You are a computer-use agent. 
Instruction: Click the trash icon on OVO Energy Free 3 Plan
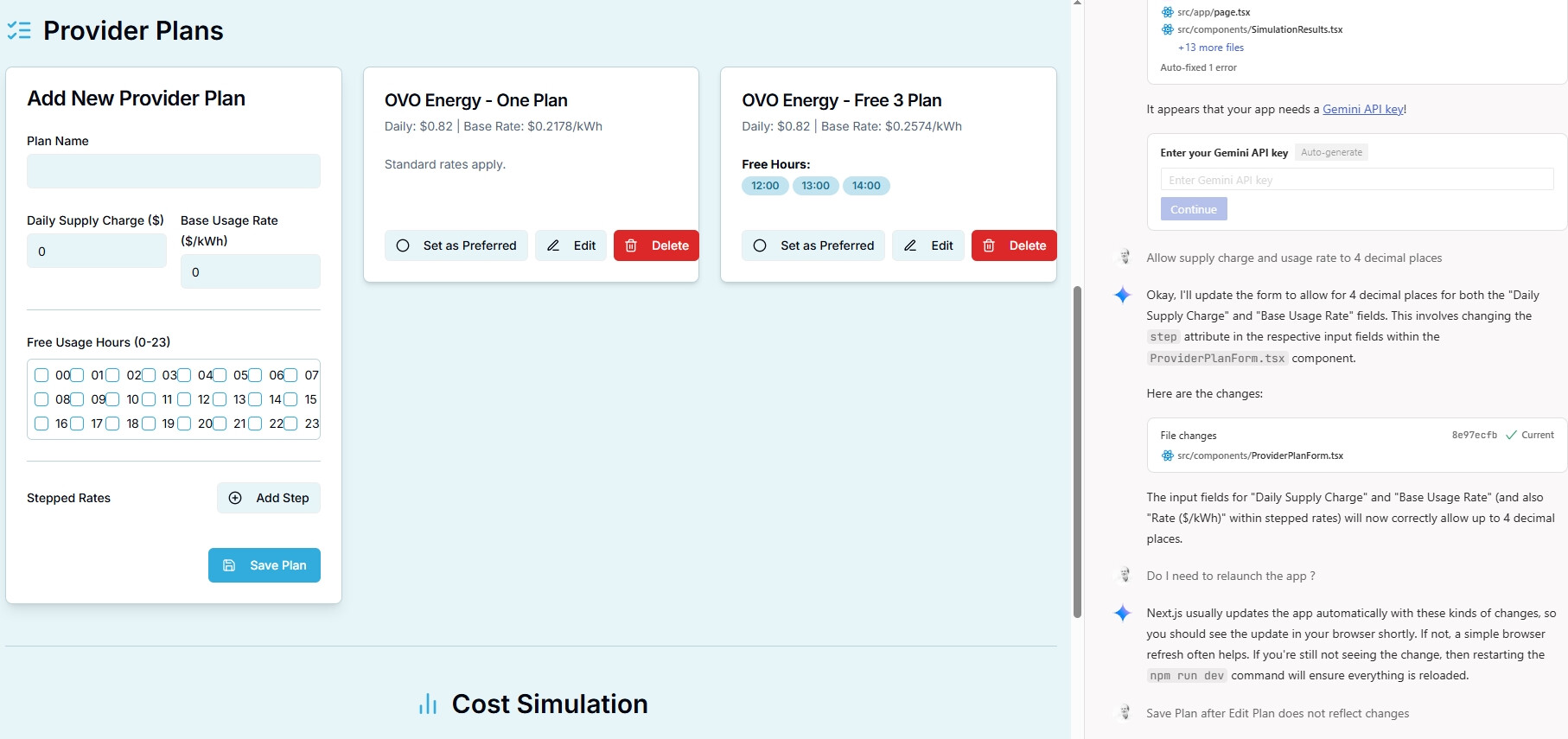point(989,245)
